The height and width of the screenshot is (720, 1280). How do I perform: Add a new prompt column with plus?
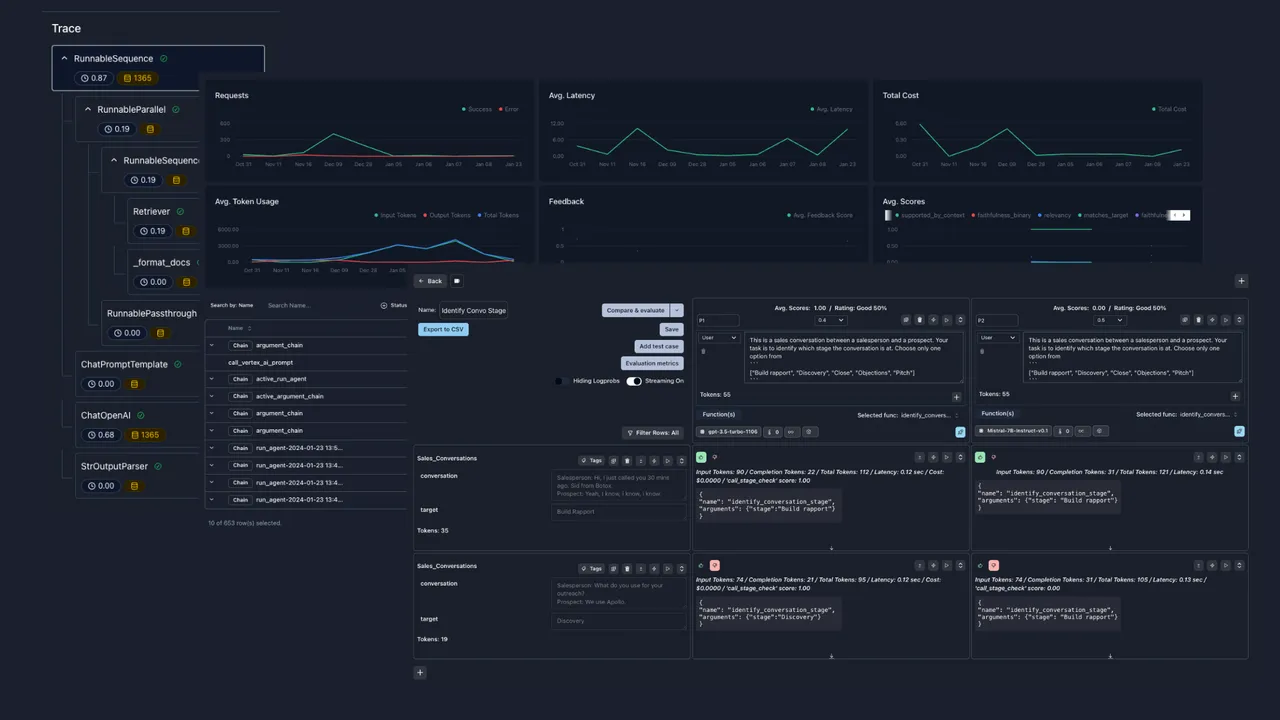(x=1241, y=282)
